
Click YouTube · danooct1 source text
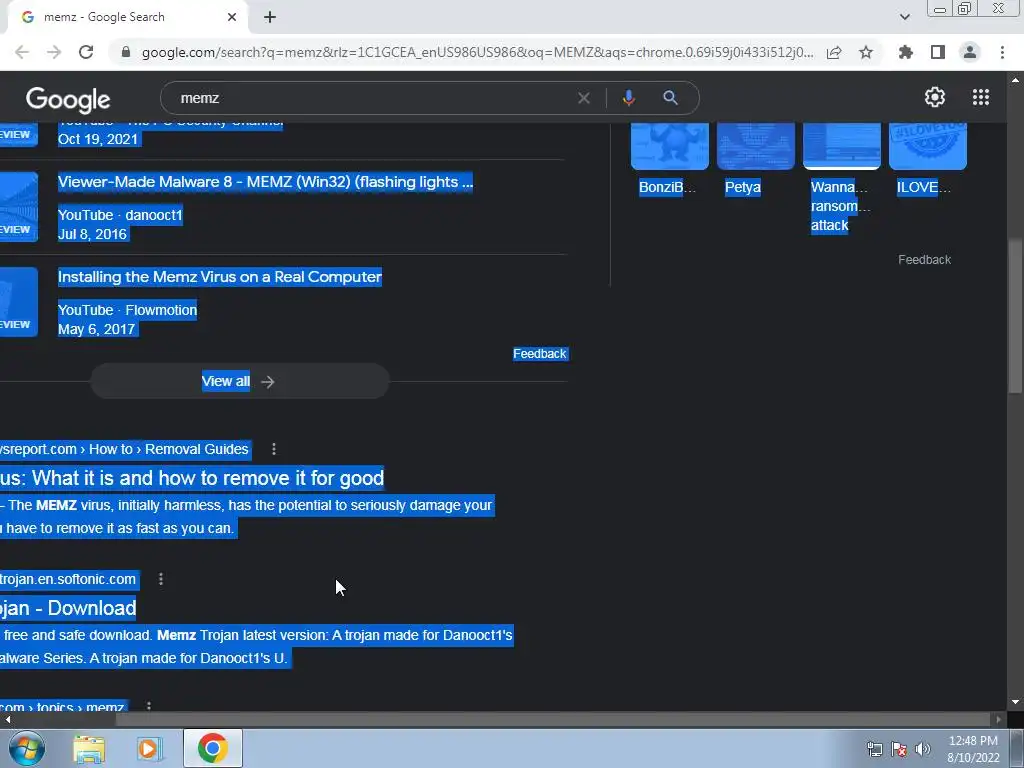[x=120, y=215]
